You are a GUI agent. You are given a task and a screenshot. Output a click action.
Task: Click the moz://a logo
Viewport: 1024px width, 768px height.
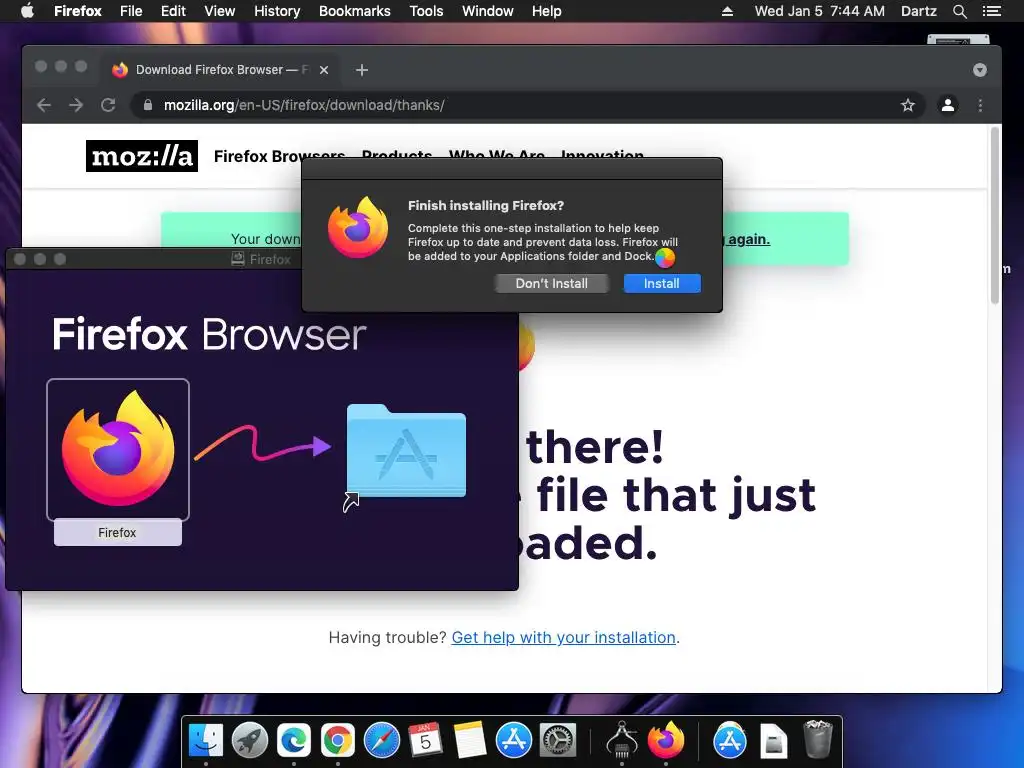pos(142,156)
